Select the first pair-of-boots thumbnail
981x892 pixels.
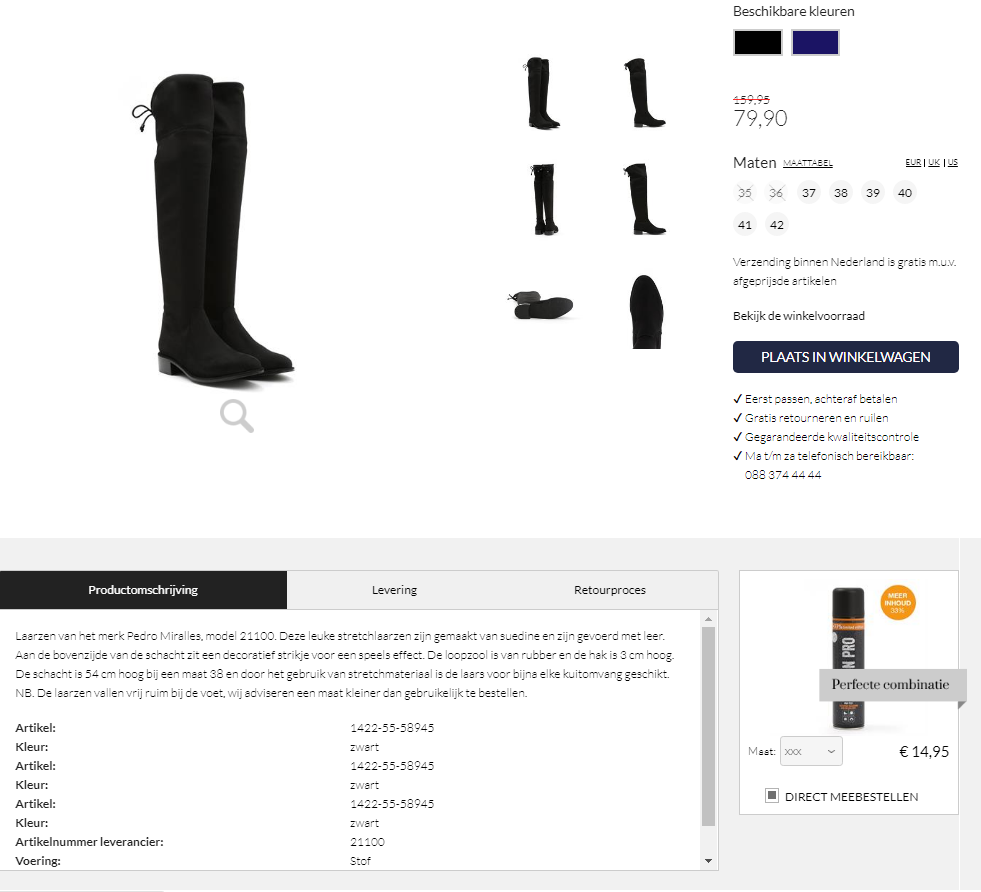pyautogui.click(x=542, y=93)
